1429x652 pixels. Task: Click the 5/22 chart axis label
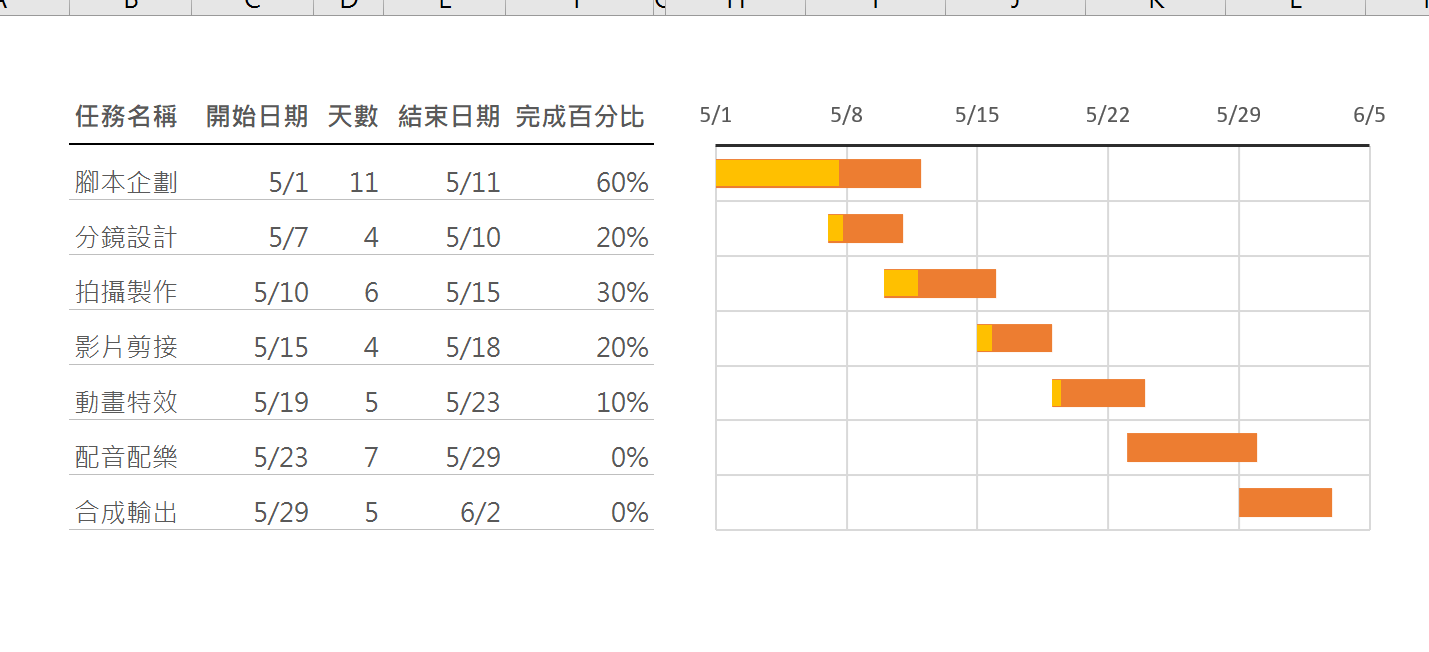tap(1108, 115)
